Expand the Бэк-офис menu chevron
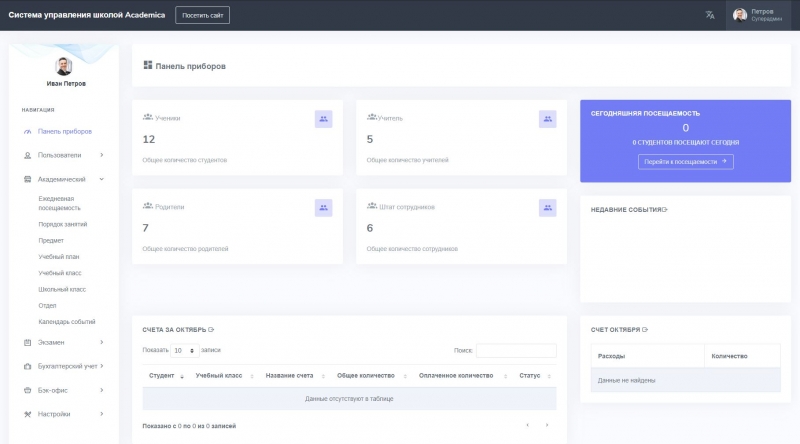The image size is (800, 444). tap(102, 390)
